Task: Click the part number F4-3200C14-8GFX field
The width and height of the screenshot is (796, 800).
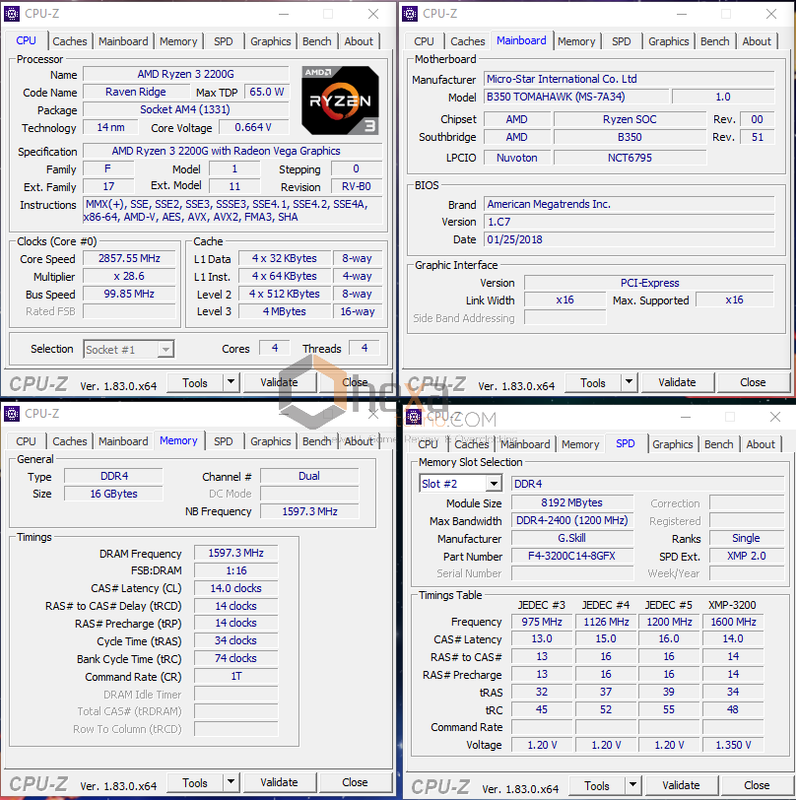Action: pos(572,556)
